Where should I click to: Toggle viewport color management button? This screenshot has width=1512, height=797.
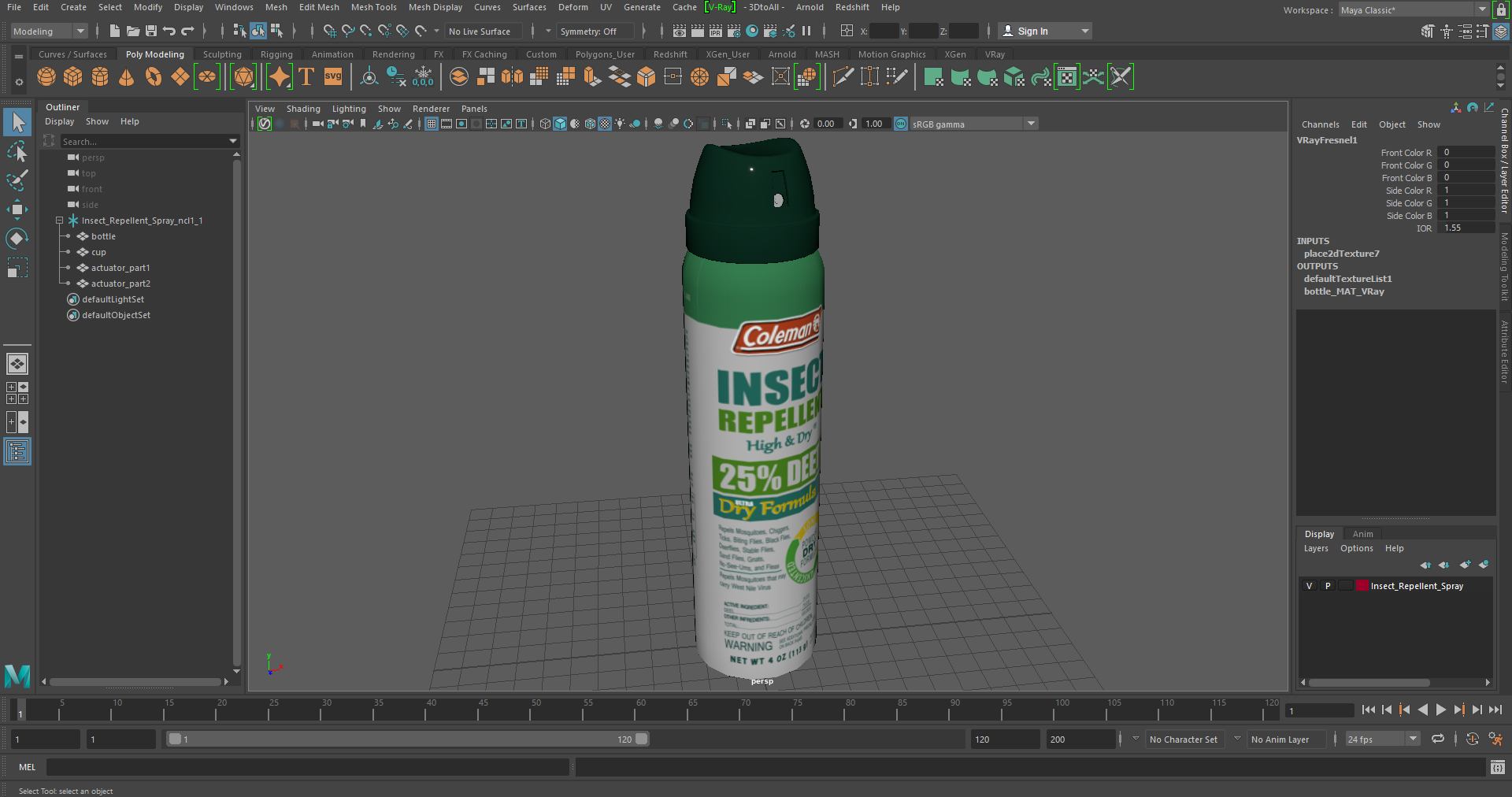[901, 124]
